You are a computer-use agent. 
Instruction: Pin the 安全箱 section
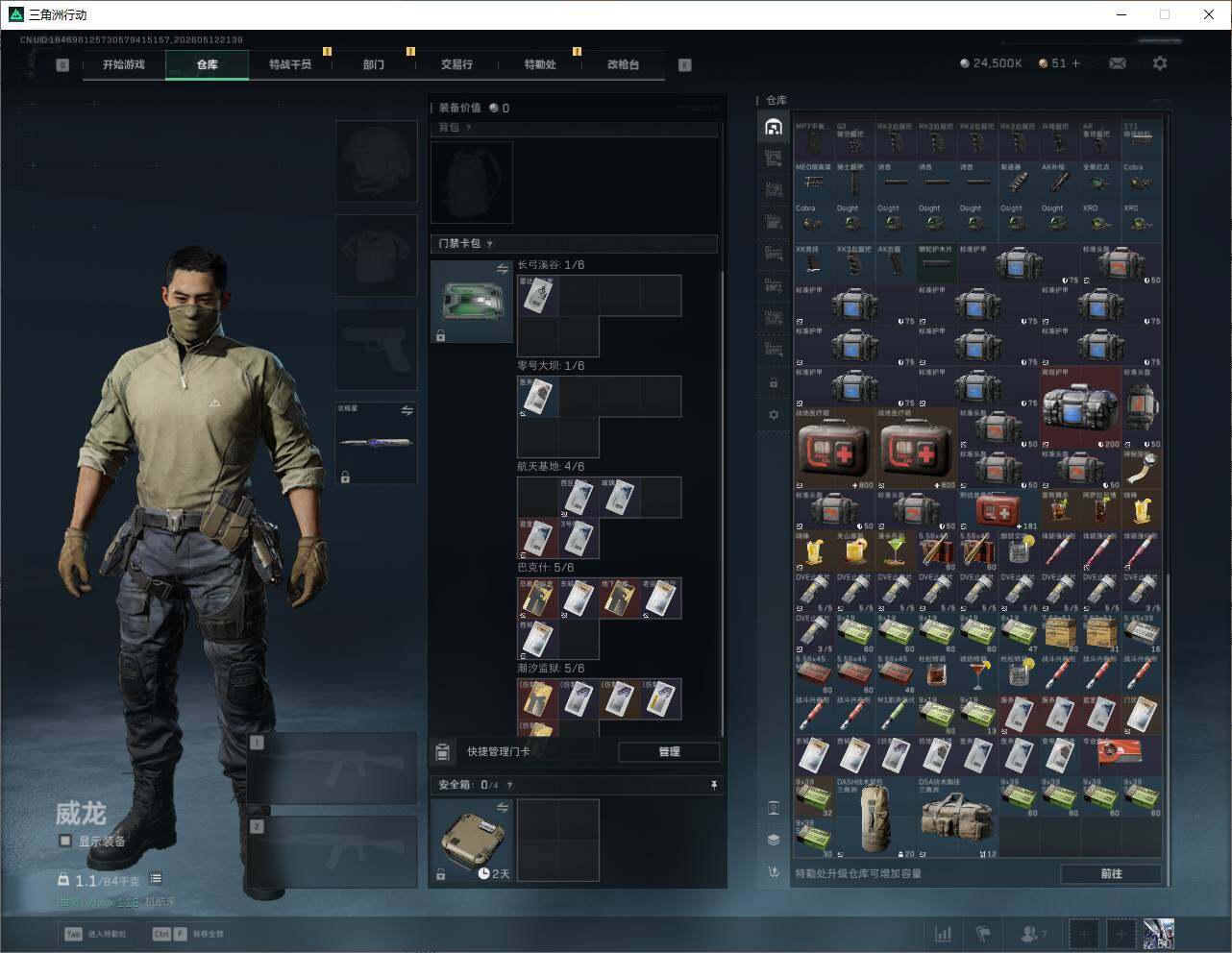point(713,785)
